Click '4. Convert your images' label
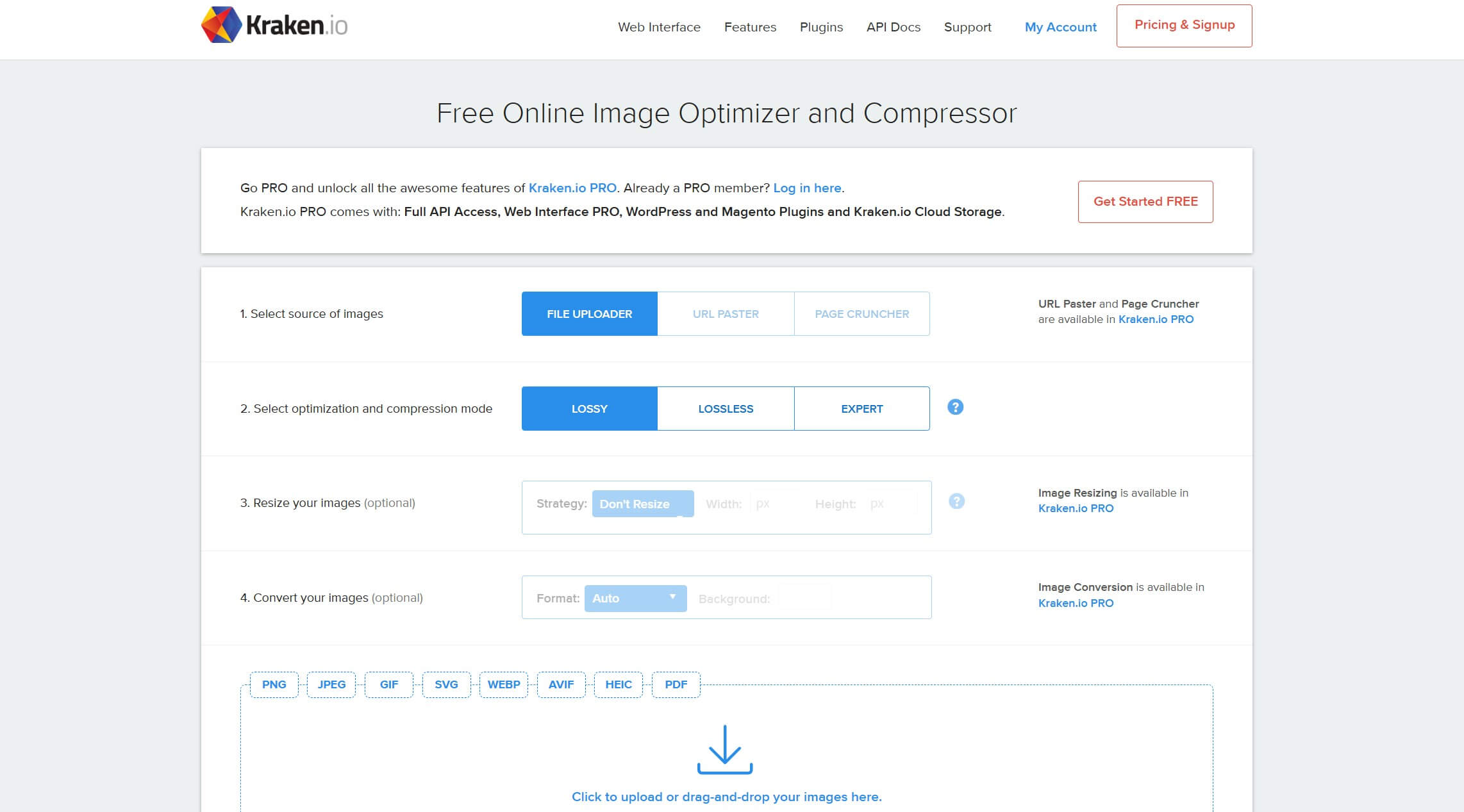The height and width of the screenshot is (812, 1464). [x=331, y=598]
